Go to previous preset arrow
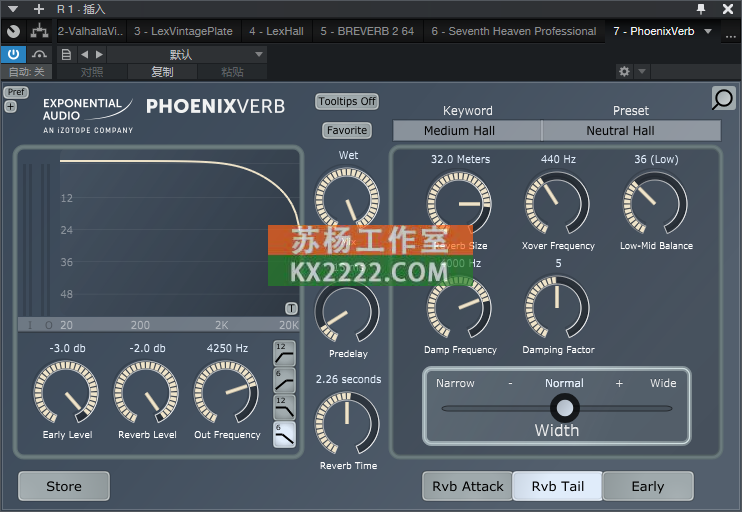The width and height of the screenshot is (742, 512). pos(85,54)
